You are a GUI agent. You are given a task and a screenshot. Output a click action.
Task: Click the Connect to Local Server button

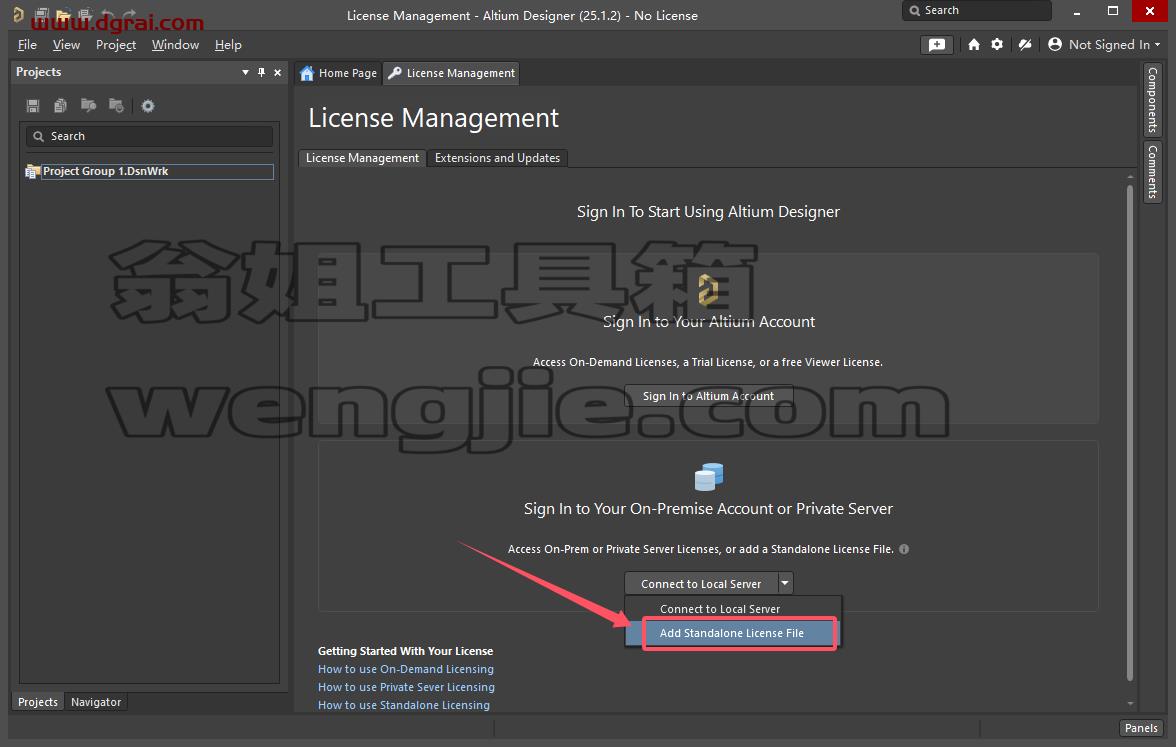700,584
